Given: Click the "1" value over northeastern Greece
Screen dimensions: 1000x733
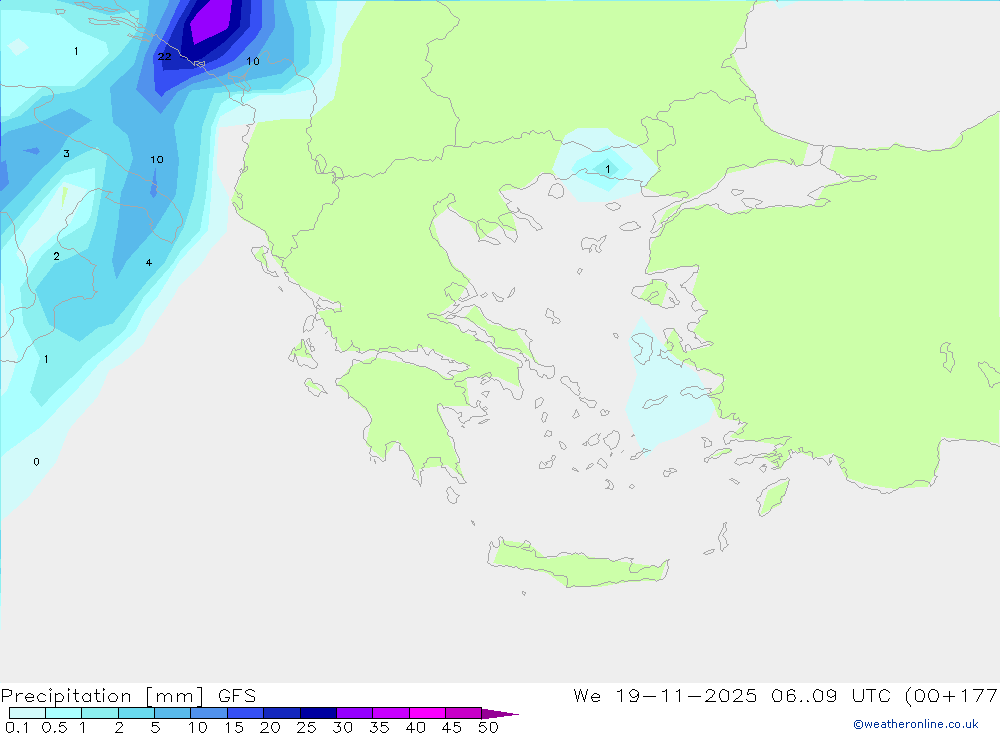Looking at the screenshot, I should pos(608,169).
